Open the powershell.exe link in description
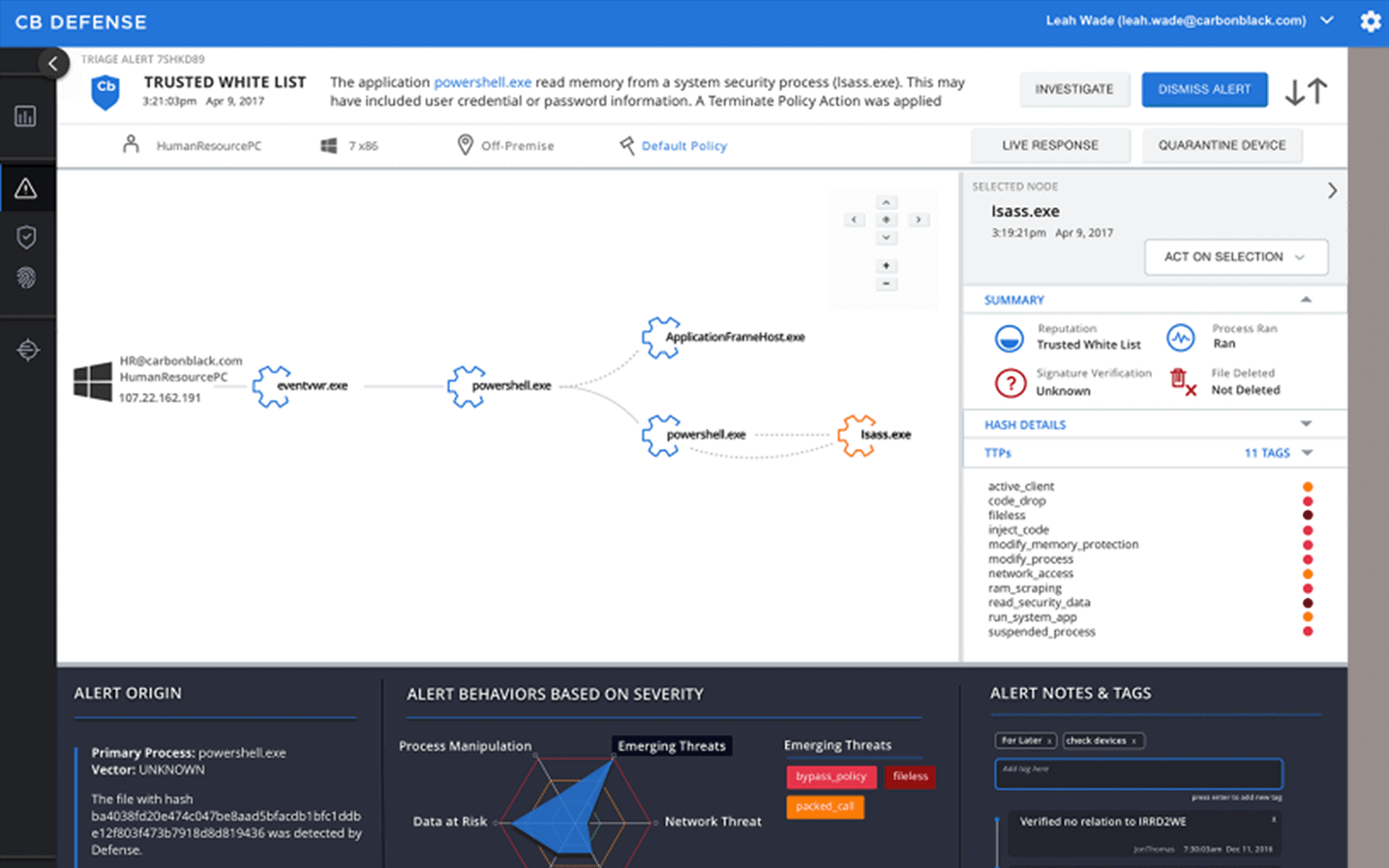The image size is (1389, 868). (482, 82)
